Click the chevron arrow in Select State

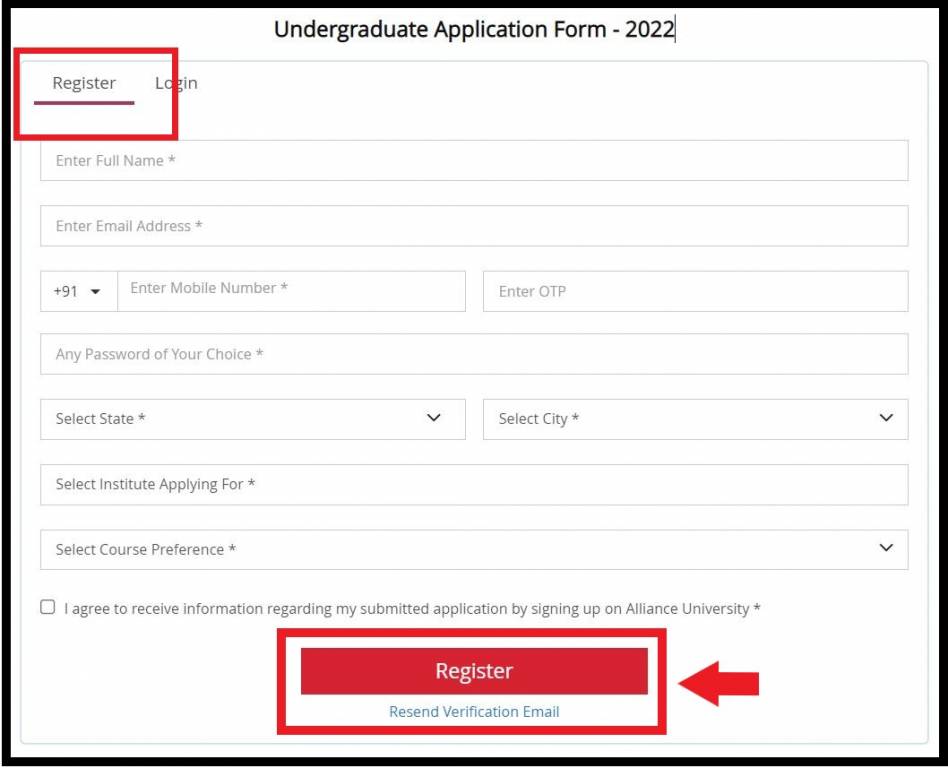pos(434,418)
